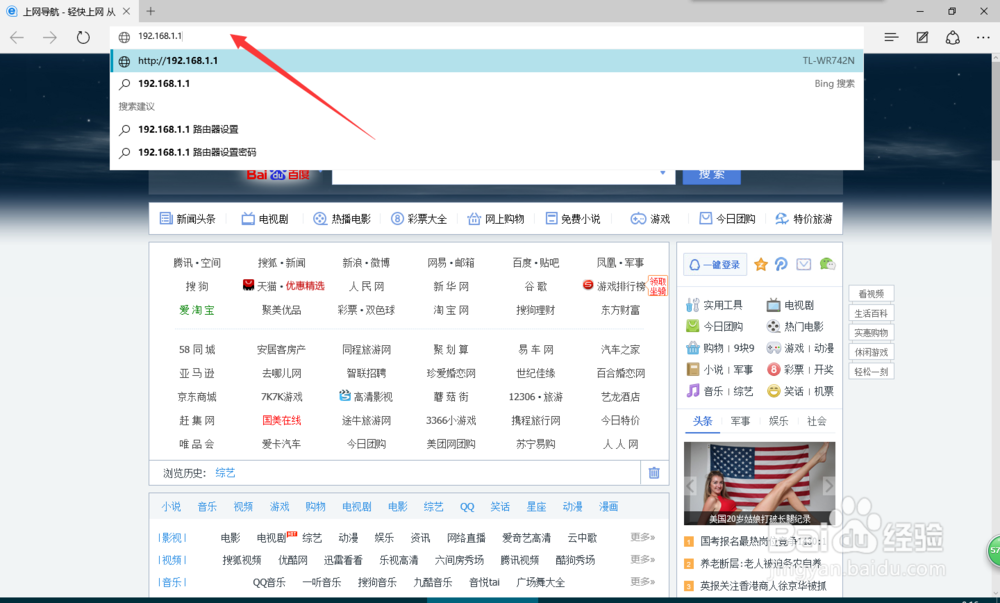Open 电视剧 in the right panel

(x=790, y=305)
